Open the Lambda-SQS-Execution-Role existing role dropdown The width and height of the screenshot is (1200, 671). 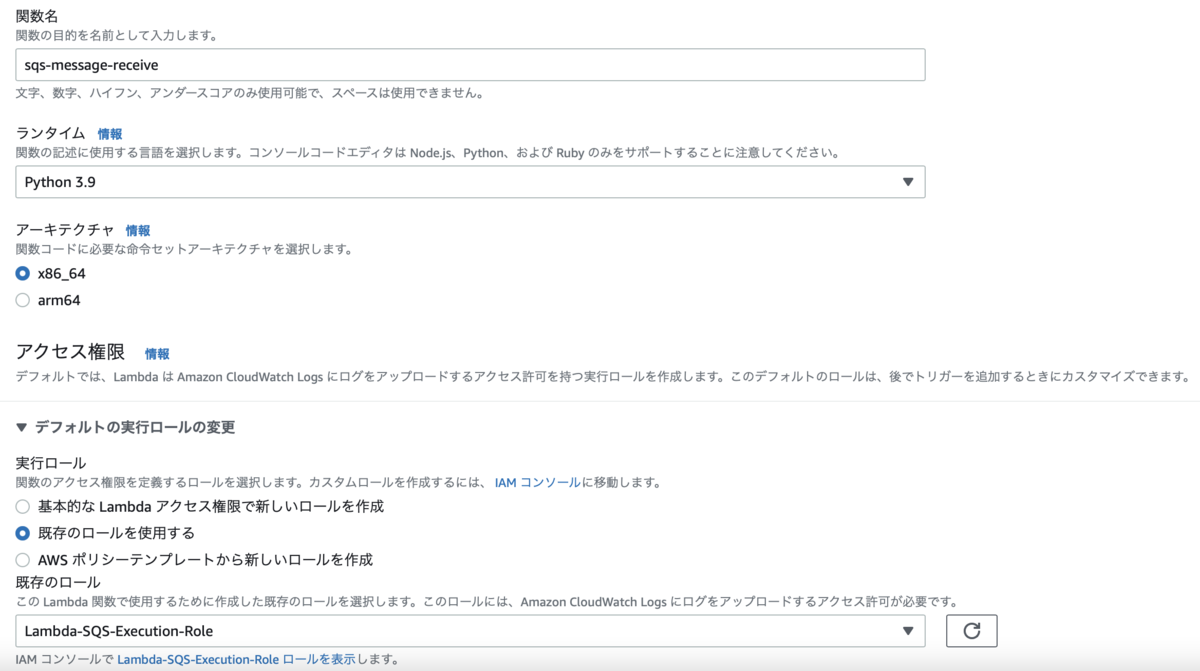coord(470,631)
